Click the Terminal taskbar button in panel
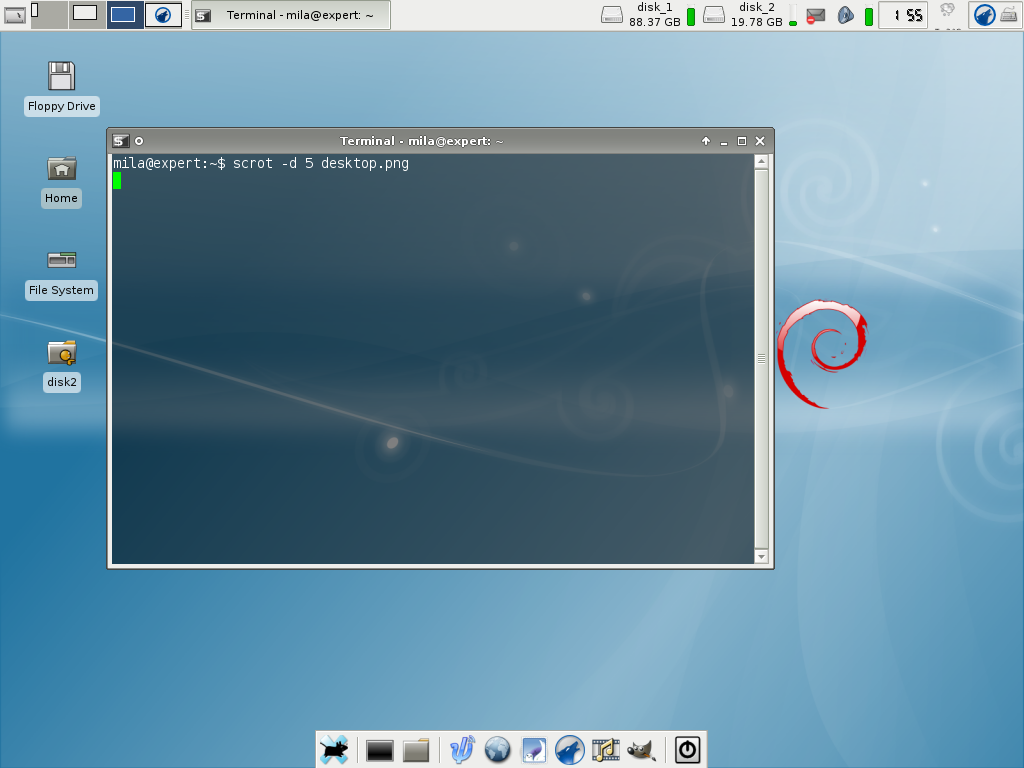Screen dimensions: 1024x768 [291, 15]
